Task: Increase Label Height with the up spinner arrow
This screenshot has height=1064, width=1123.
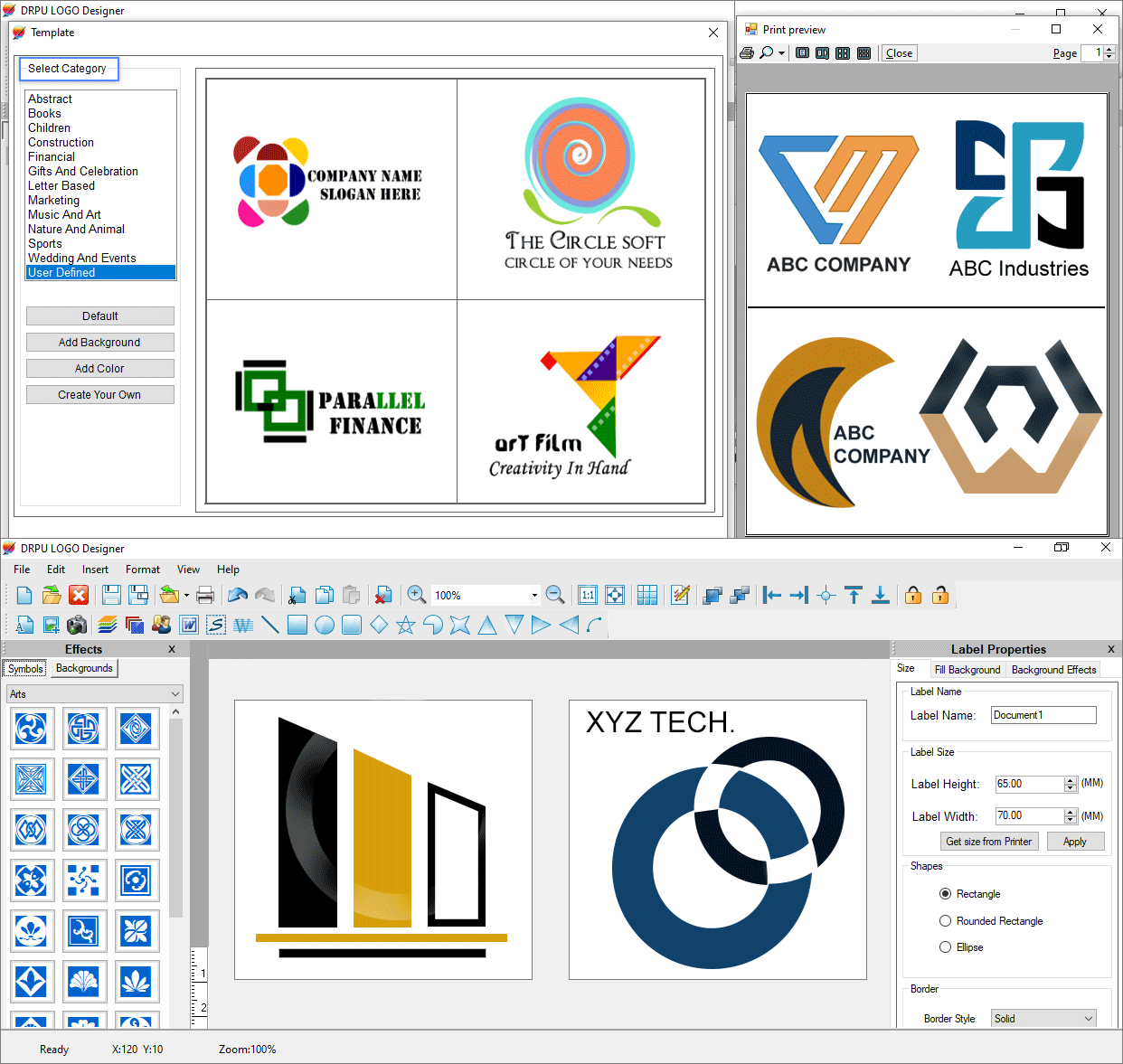Action: point(1071,780)
